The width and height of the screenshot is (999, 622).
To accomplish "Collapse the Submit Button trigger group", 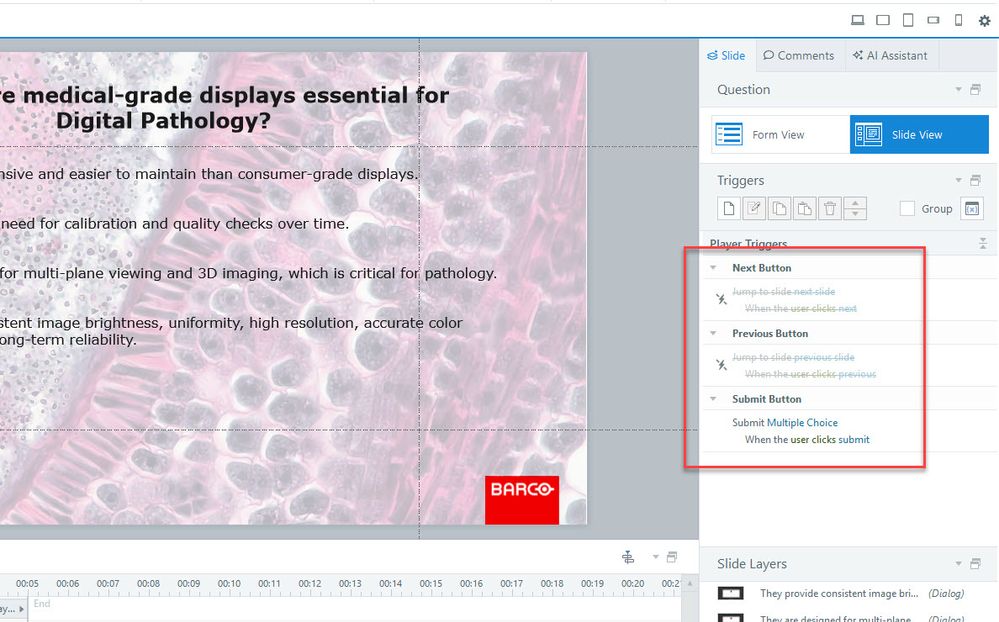I will point(714,399).
